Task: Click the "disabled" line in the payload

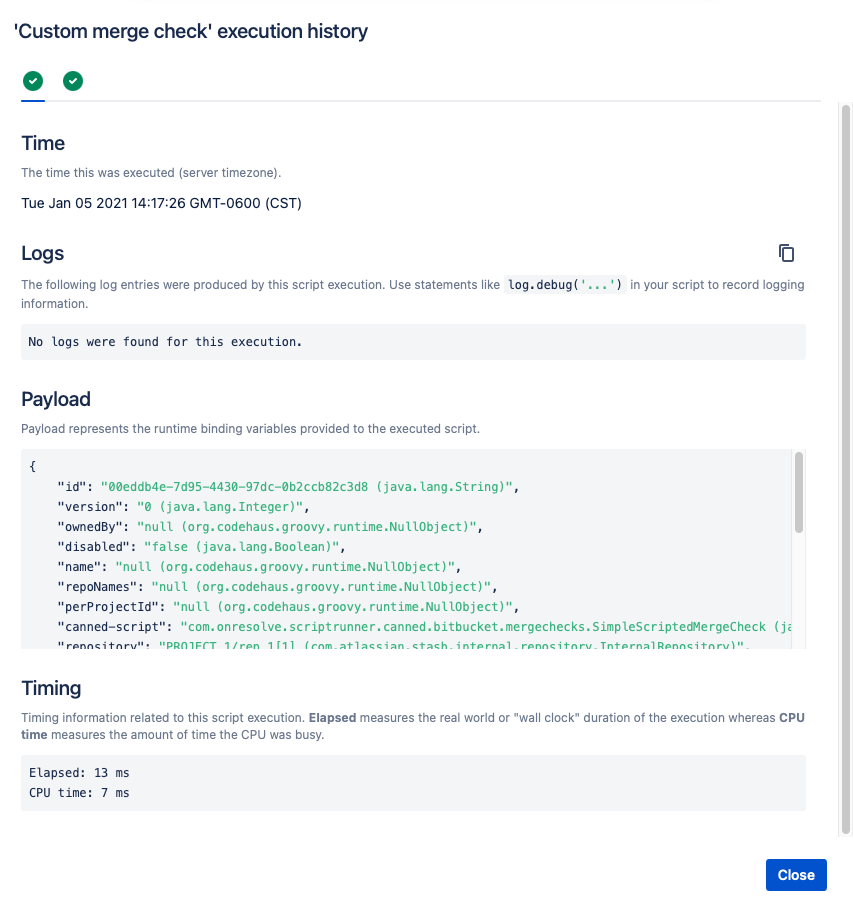Action: tap(201, 547)
